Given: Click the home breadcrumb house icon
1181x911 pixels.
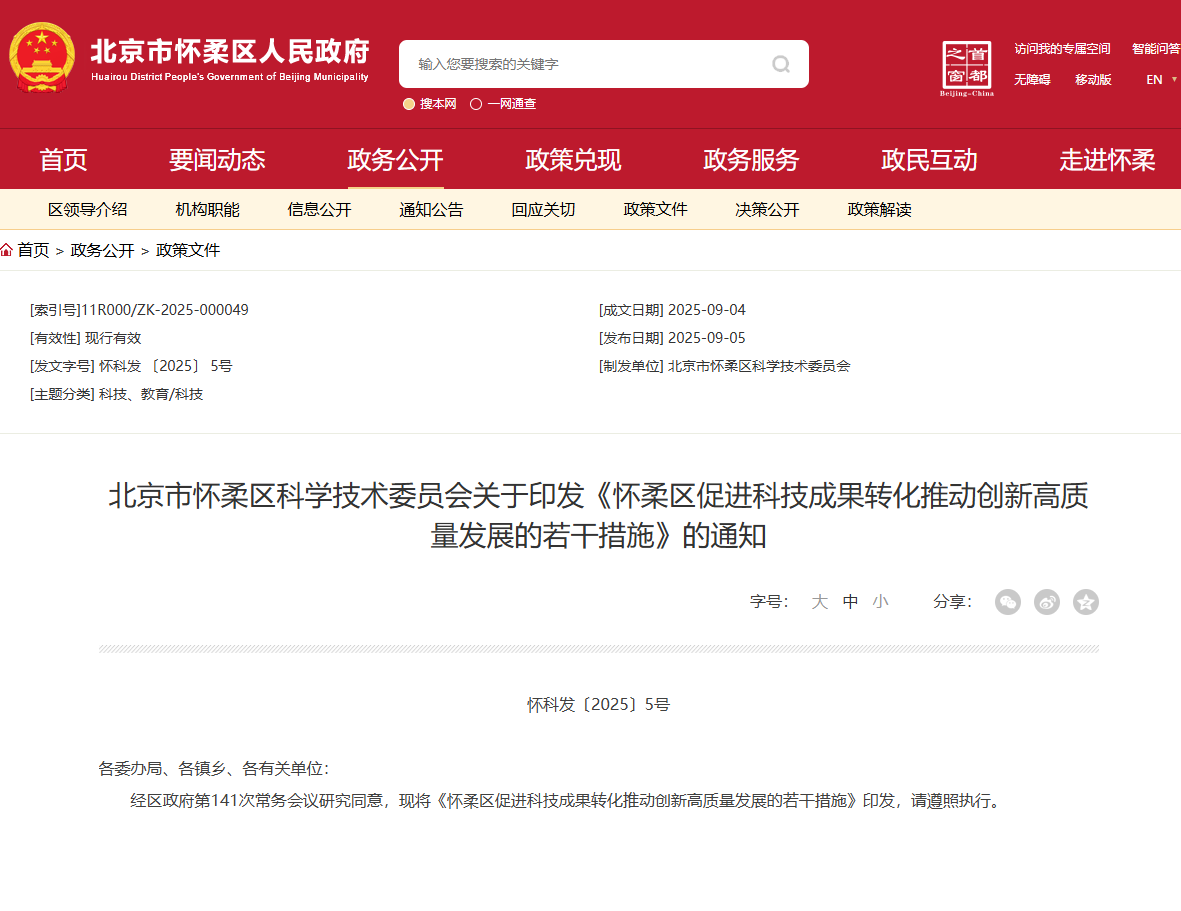Looking at the screenshot, I should (x=8, y=250).
